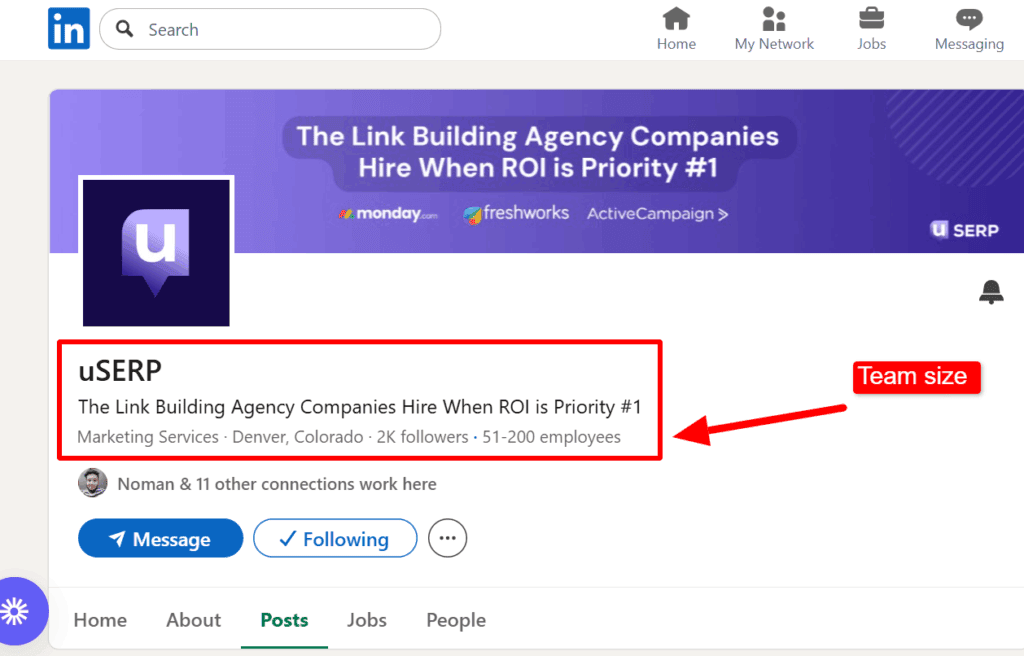Click the uSERP banner cover image
The image size is (1024, 656).
600,170
